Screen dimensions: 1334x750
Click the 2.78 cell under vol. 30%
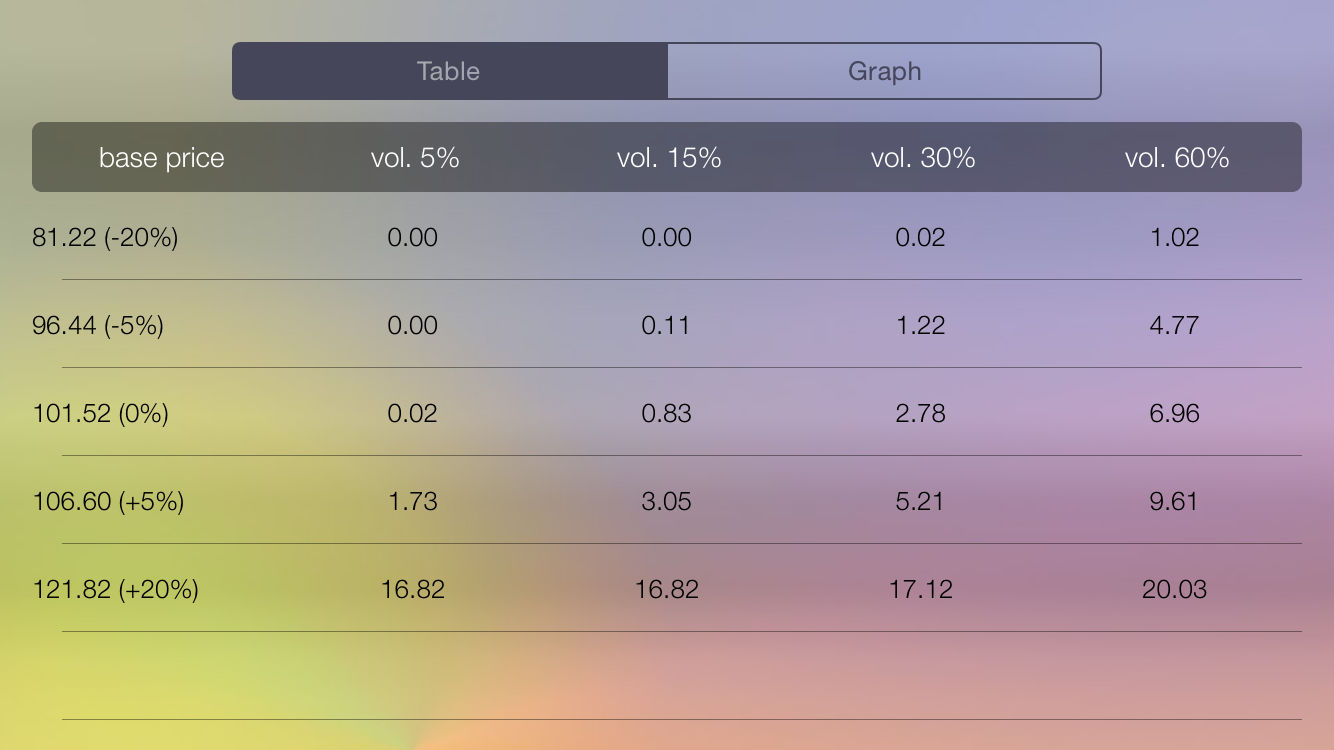point(921,413)
